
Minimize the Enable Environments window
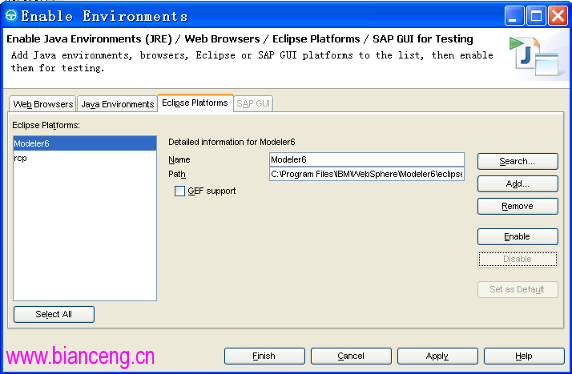pyautogui.click(x=514, y=16)
